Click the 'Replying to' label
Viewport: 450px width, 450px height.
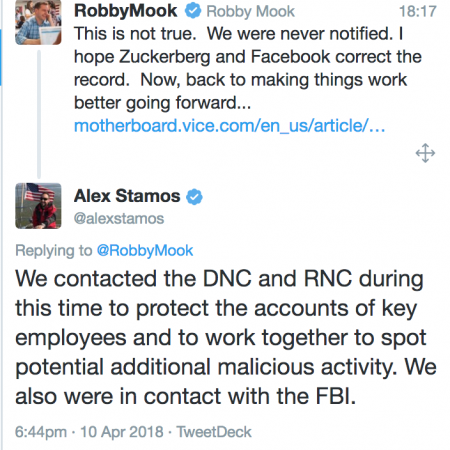coord(54,251)
